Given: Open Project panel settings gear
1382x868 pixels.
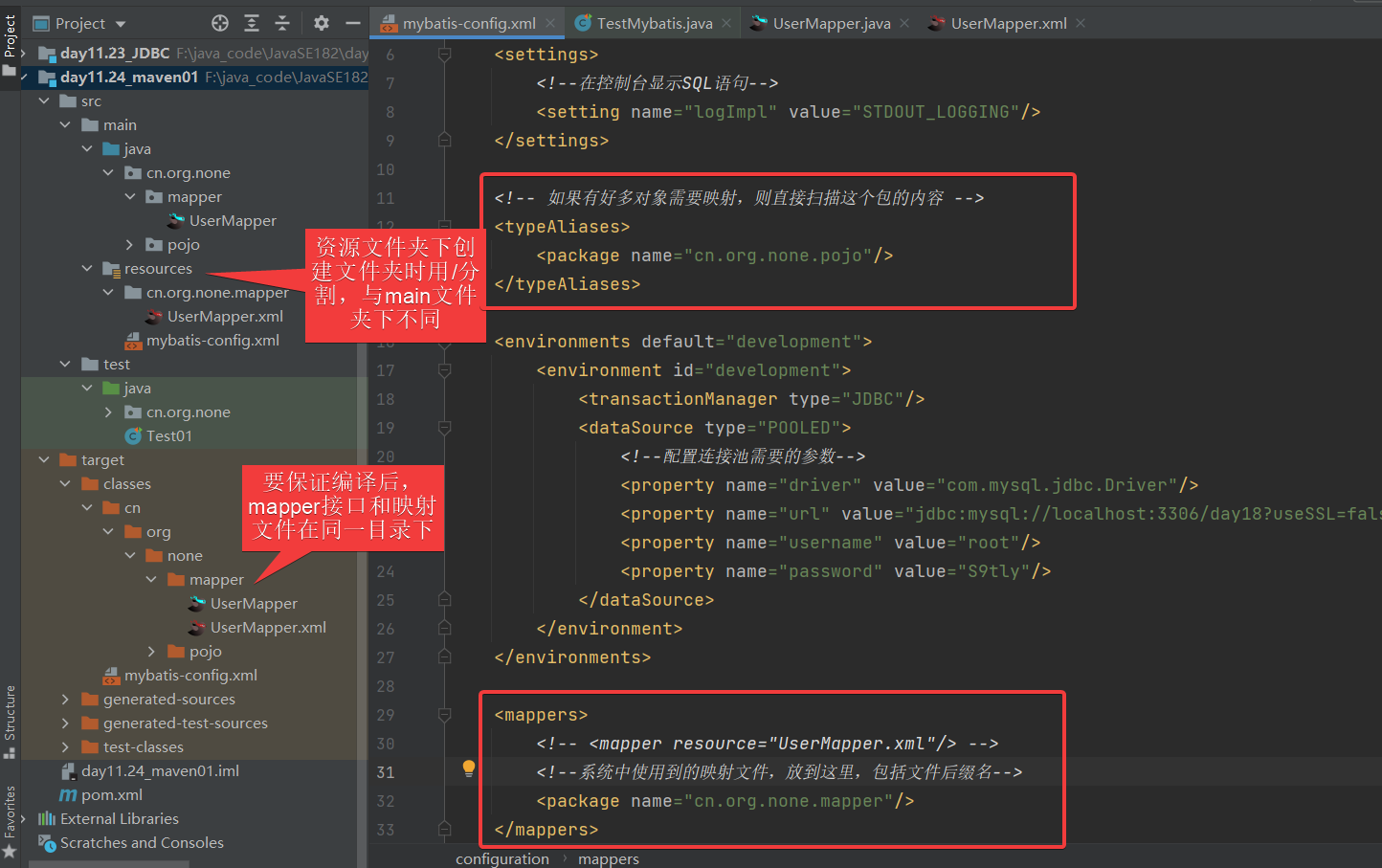Looking at the screenshot, I should click(322, 23).
